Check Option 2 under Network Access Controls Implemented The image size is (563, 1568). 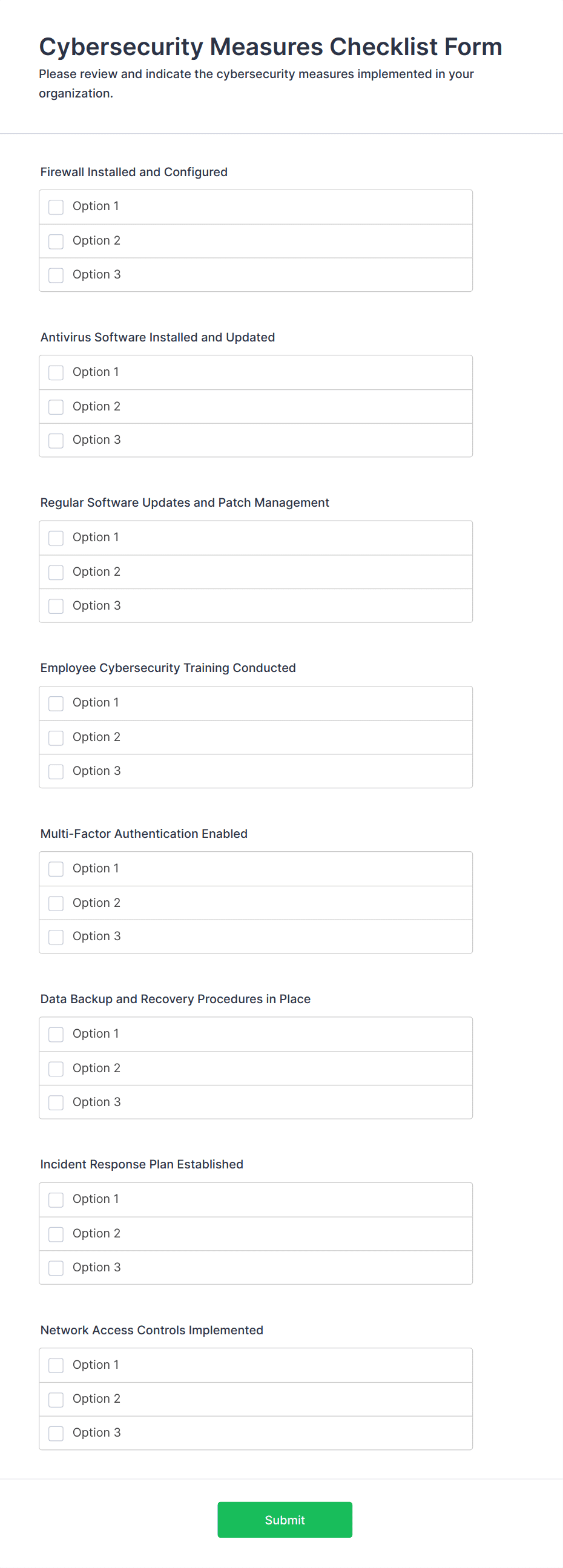[x=55, y=1399]
